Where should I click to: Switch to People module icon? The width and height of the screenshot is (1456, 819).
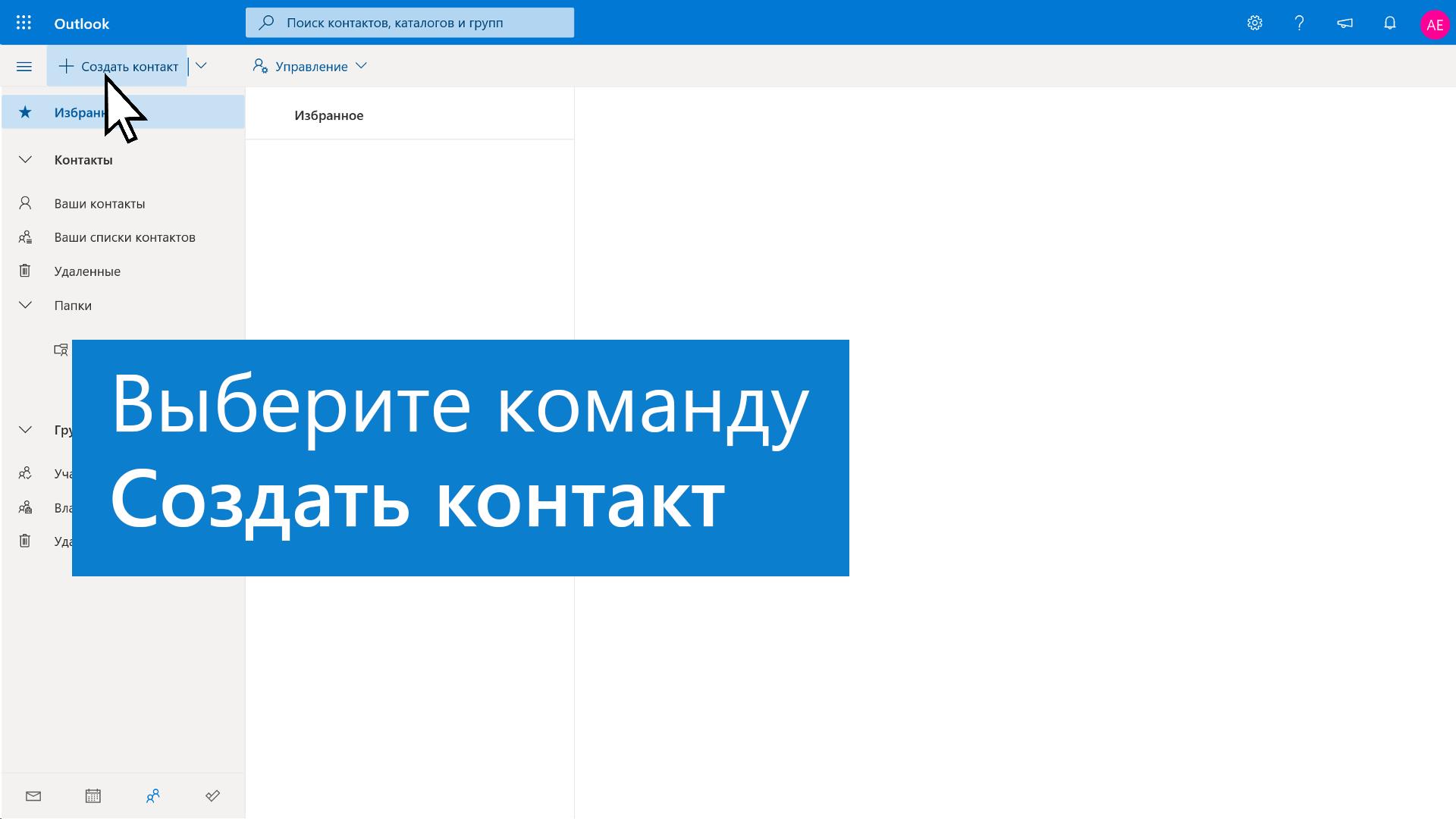(x=152, y=795)
